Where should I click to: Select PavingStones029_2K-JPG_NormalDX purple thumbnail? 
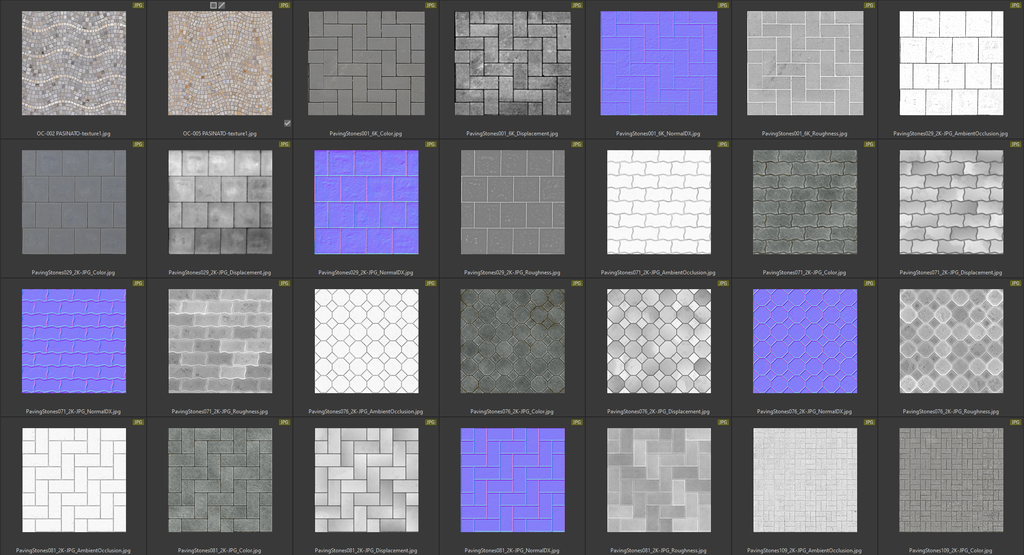click(366, 201)
